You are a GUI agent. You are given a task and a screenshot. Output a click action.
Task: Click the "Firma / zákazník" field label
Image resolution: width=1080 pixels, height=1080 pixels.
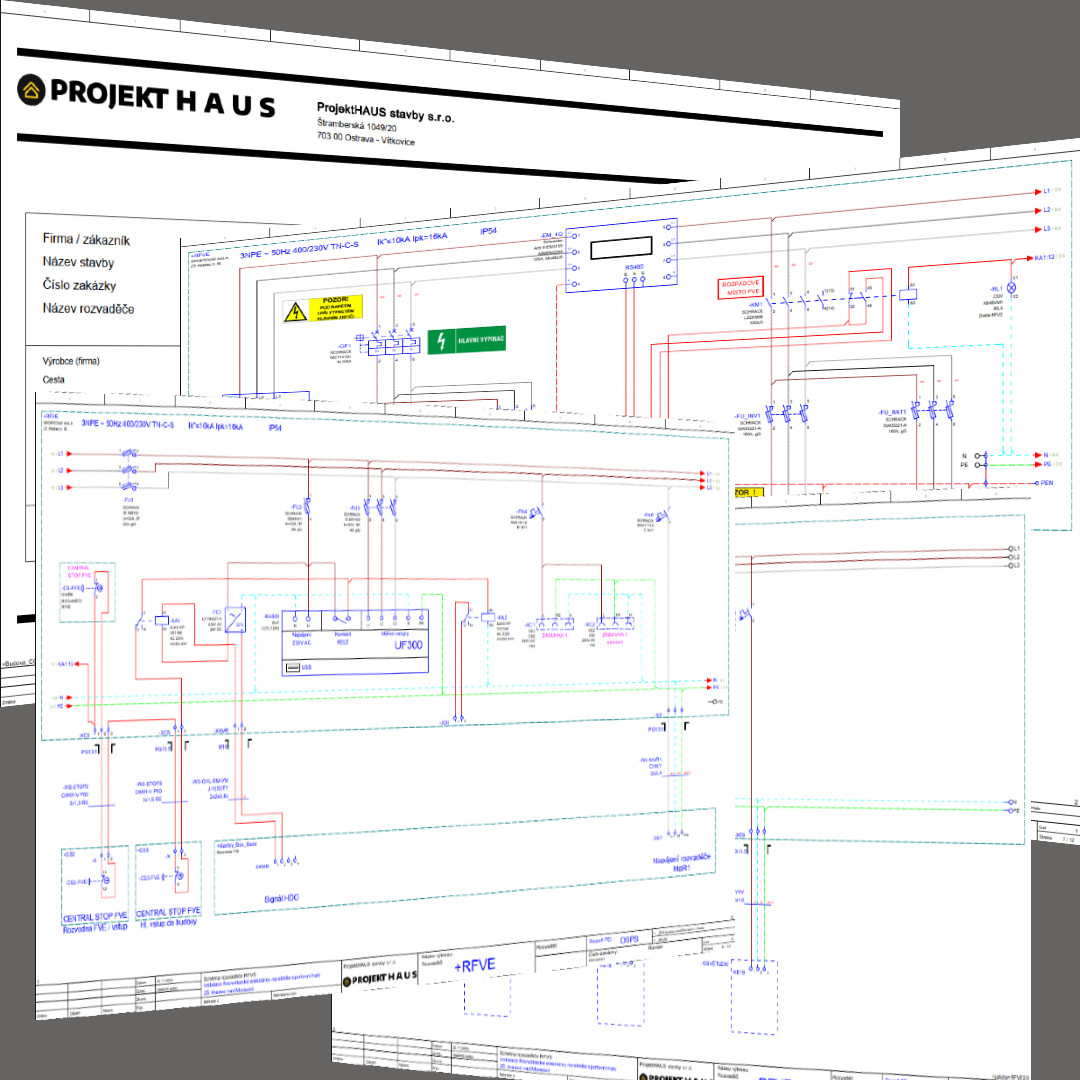(x=86, y=240)
